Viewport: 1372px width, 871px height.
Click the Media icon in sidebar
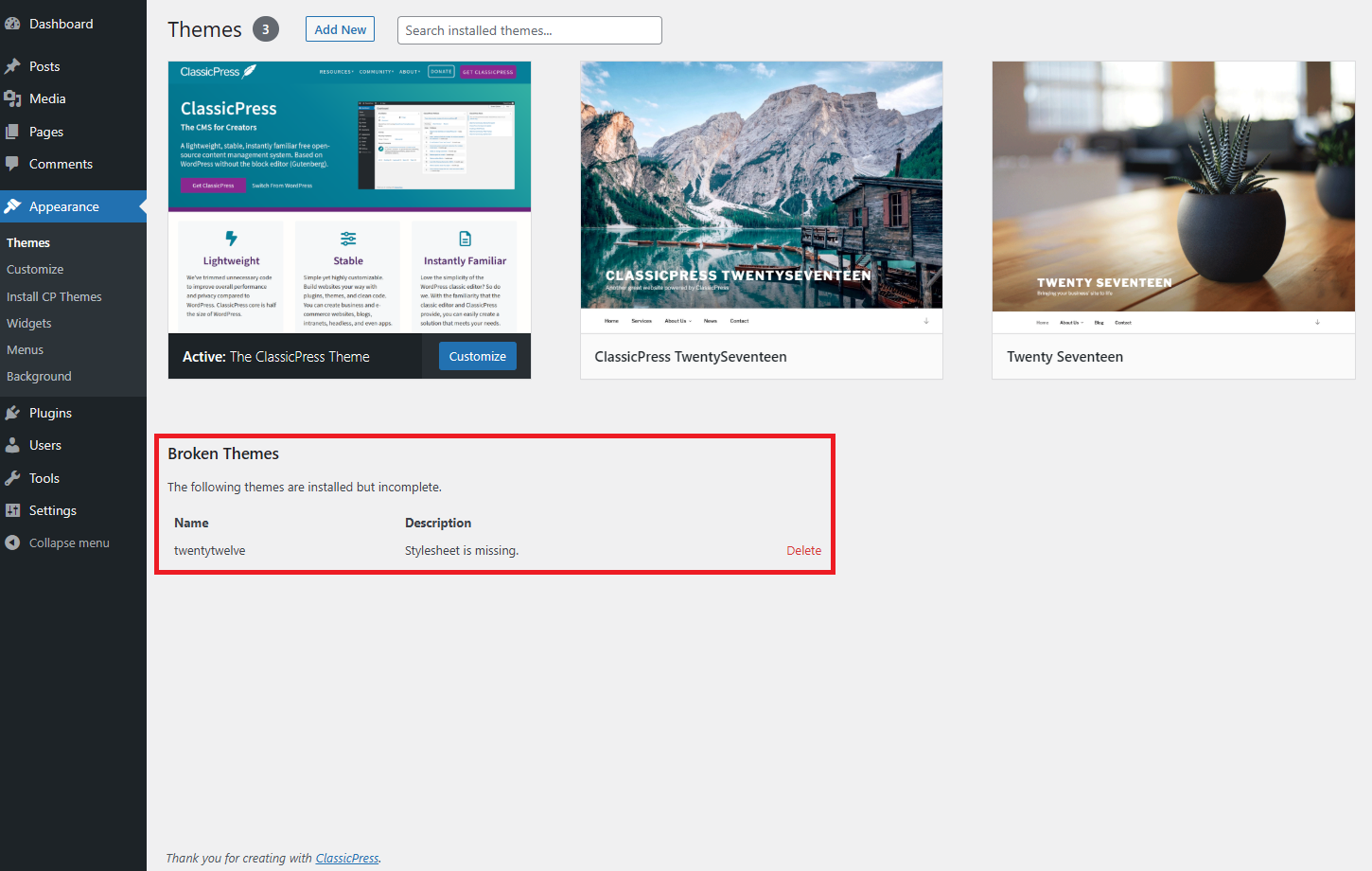[x=12, y=98]
